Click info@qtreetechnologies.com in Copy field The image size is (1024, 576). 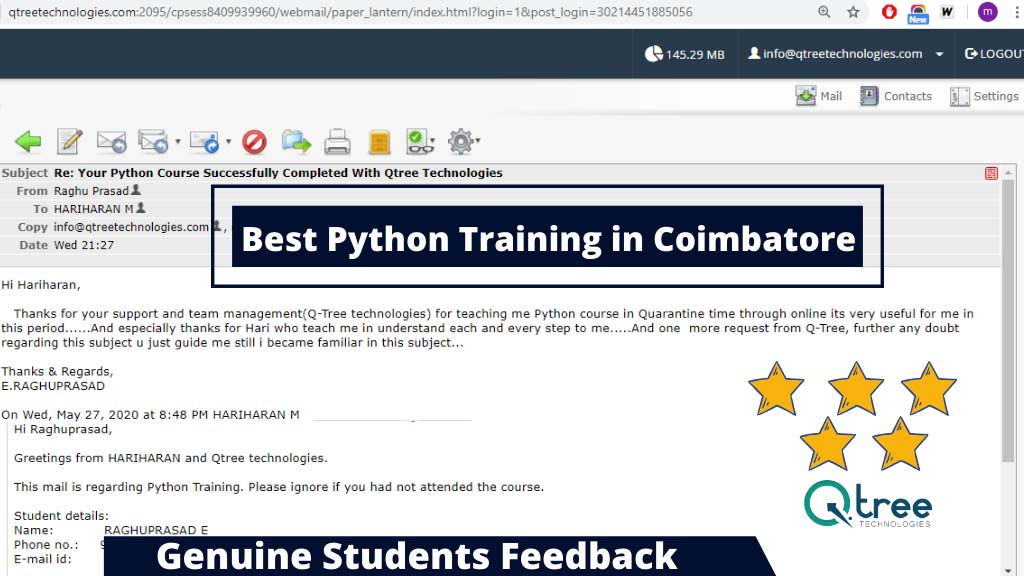click(131, 227)
